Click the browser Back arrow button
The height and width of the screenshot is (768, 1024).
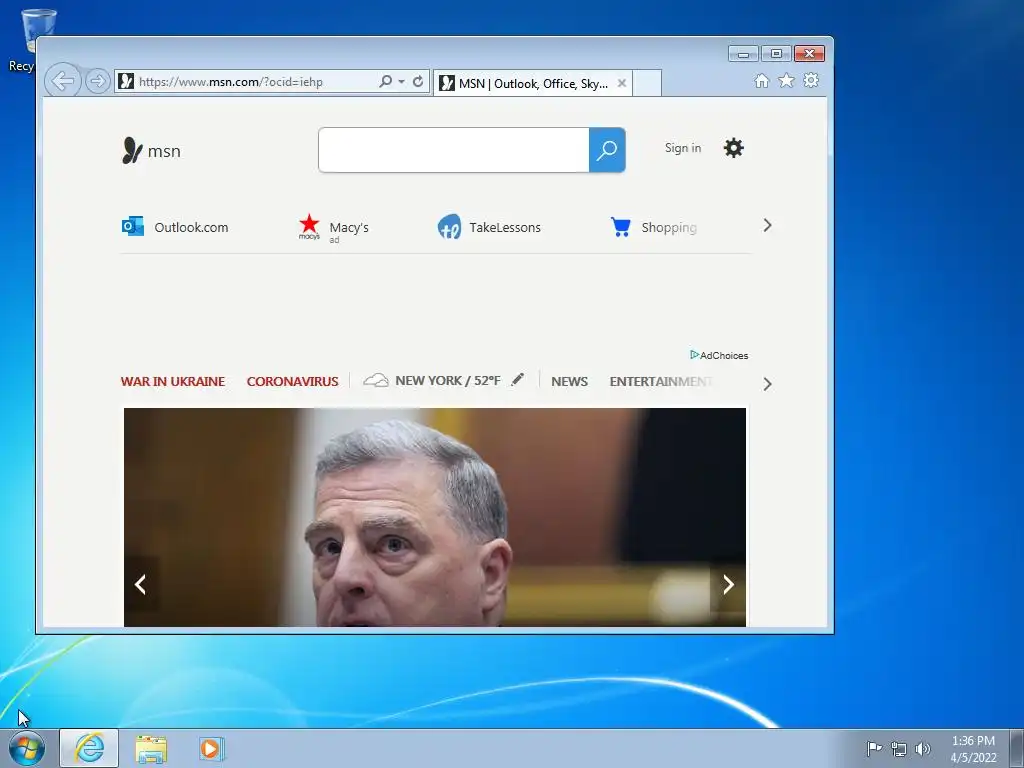point(63,81)
